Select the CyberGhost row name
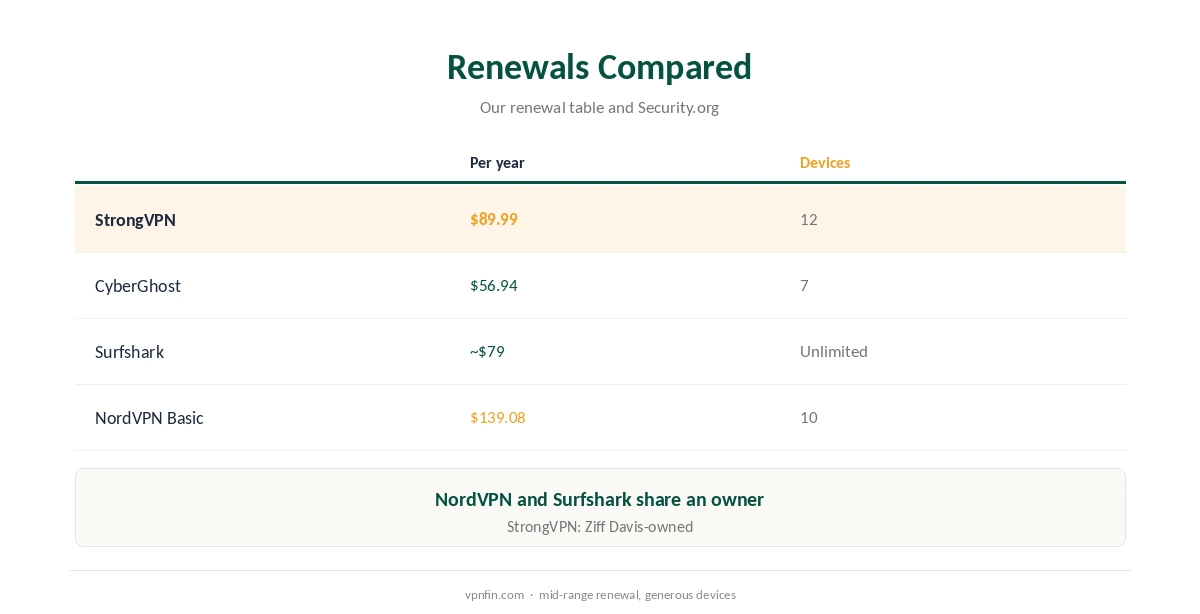This screenshot has height=614, width=1200. coord(138,286)
